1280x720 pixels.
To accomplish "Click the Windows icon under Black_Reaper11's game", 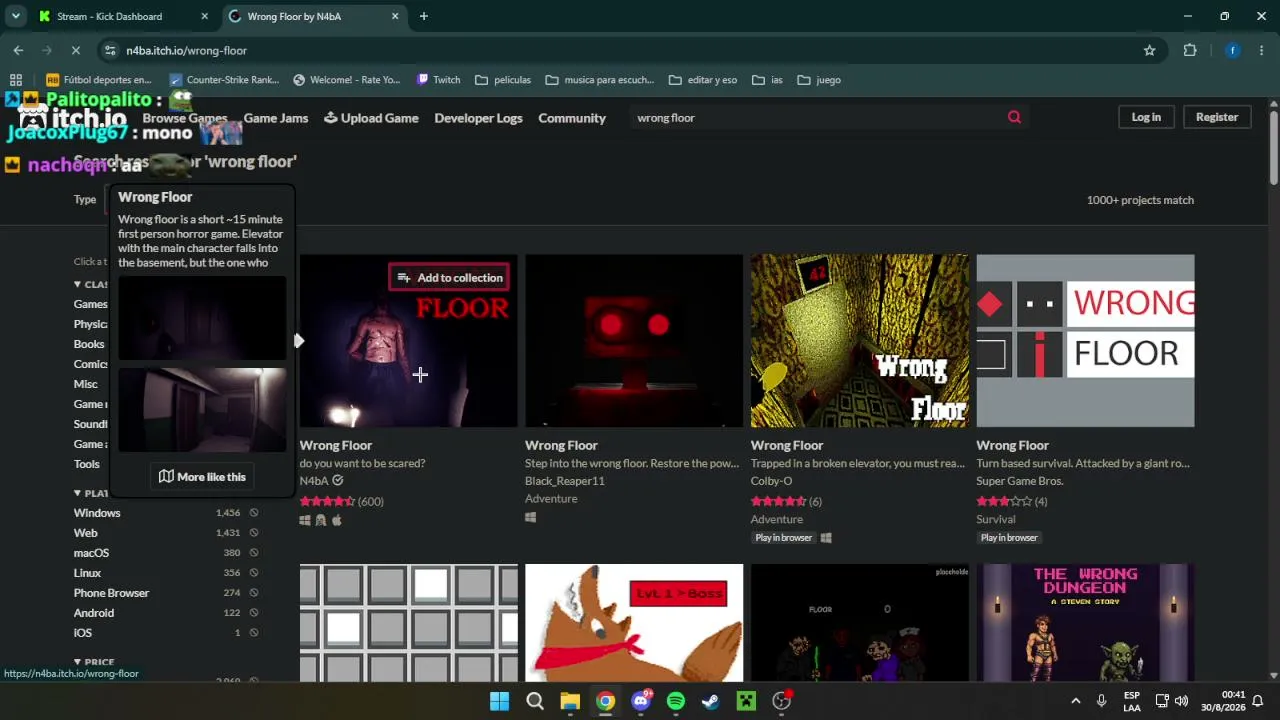I will 530,518.
